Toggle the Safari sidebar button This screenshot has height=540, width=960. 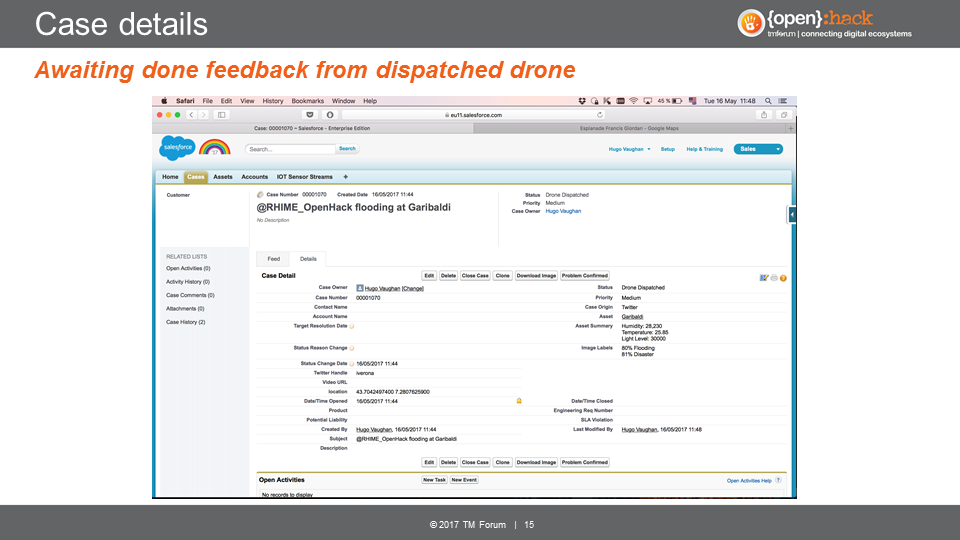tap(222, 114)
